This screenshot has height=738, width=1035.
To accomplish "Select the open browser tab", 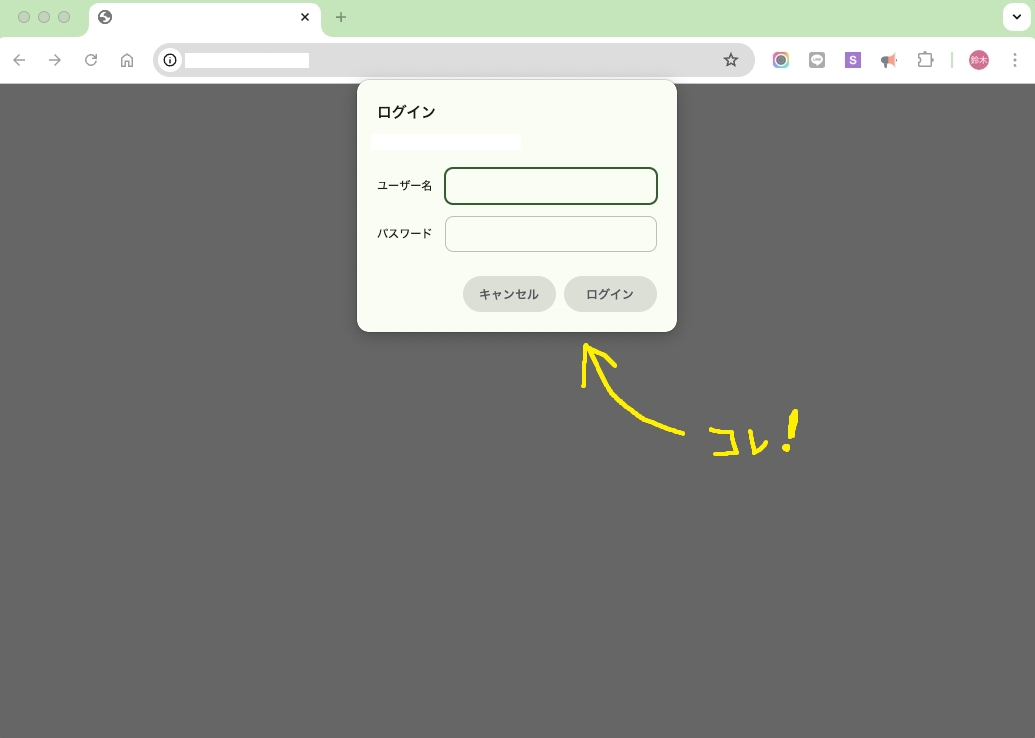I will pos(200,17).
